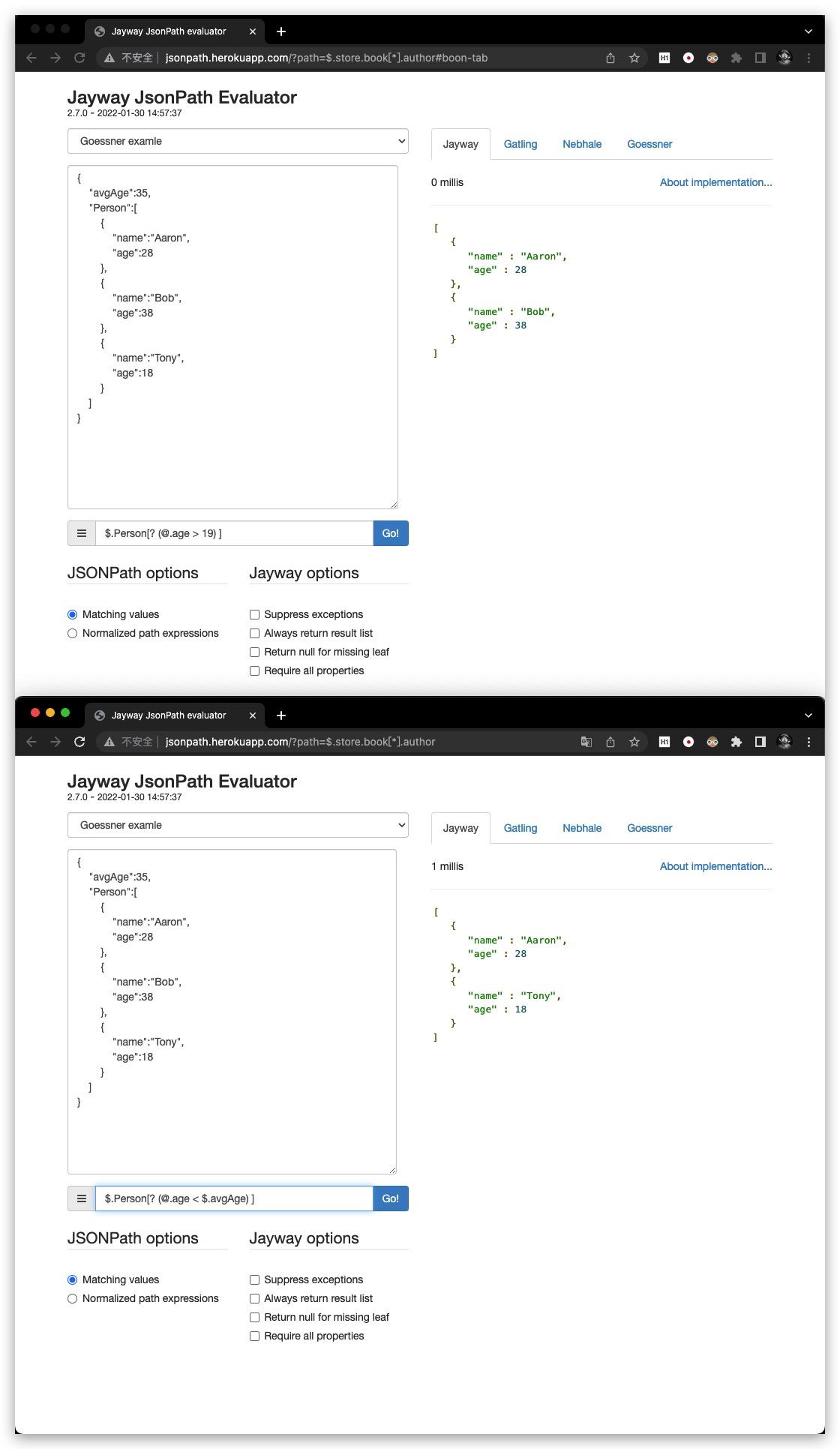The image size is (840, 1449).
Task: Click the Google Translate icon in the address bar
Action: click(586, 742)
